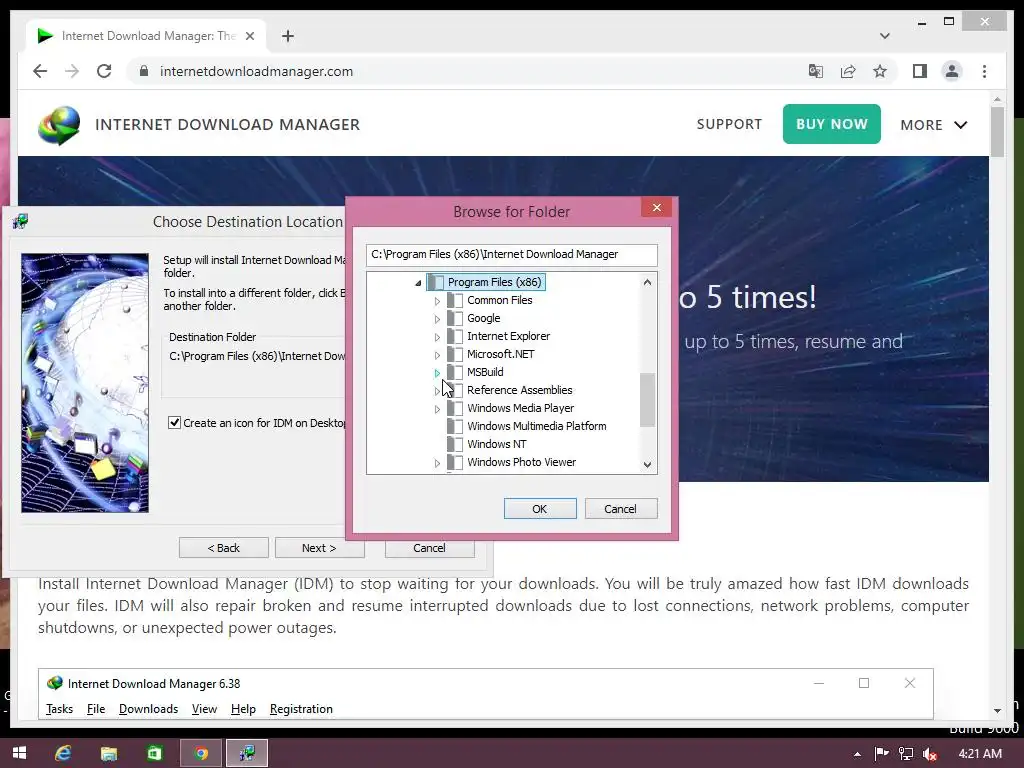Image resolution: width=1024 pixels, height=768 pixels.
Task: Click Action Center flag icon in tray
Action: click(x=881, y=754)
